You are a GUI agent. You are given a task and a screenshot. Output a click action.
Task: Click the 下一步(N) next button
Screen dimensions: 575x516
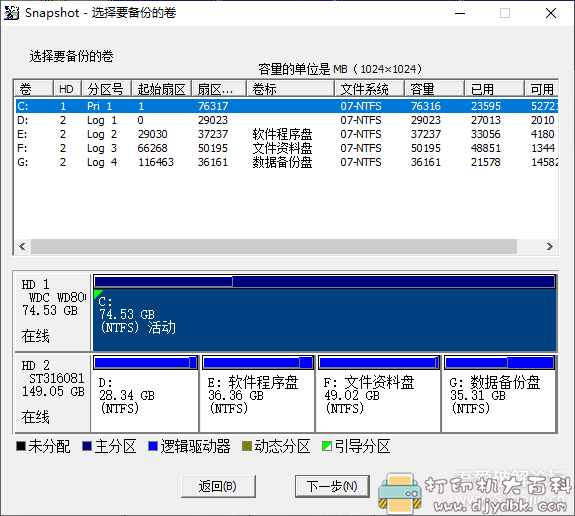tap(332, 486)
